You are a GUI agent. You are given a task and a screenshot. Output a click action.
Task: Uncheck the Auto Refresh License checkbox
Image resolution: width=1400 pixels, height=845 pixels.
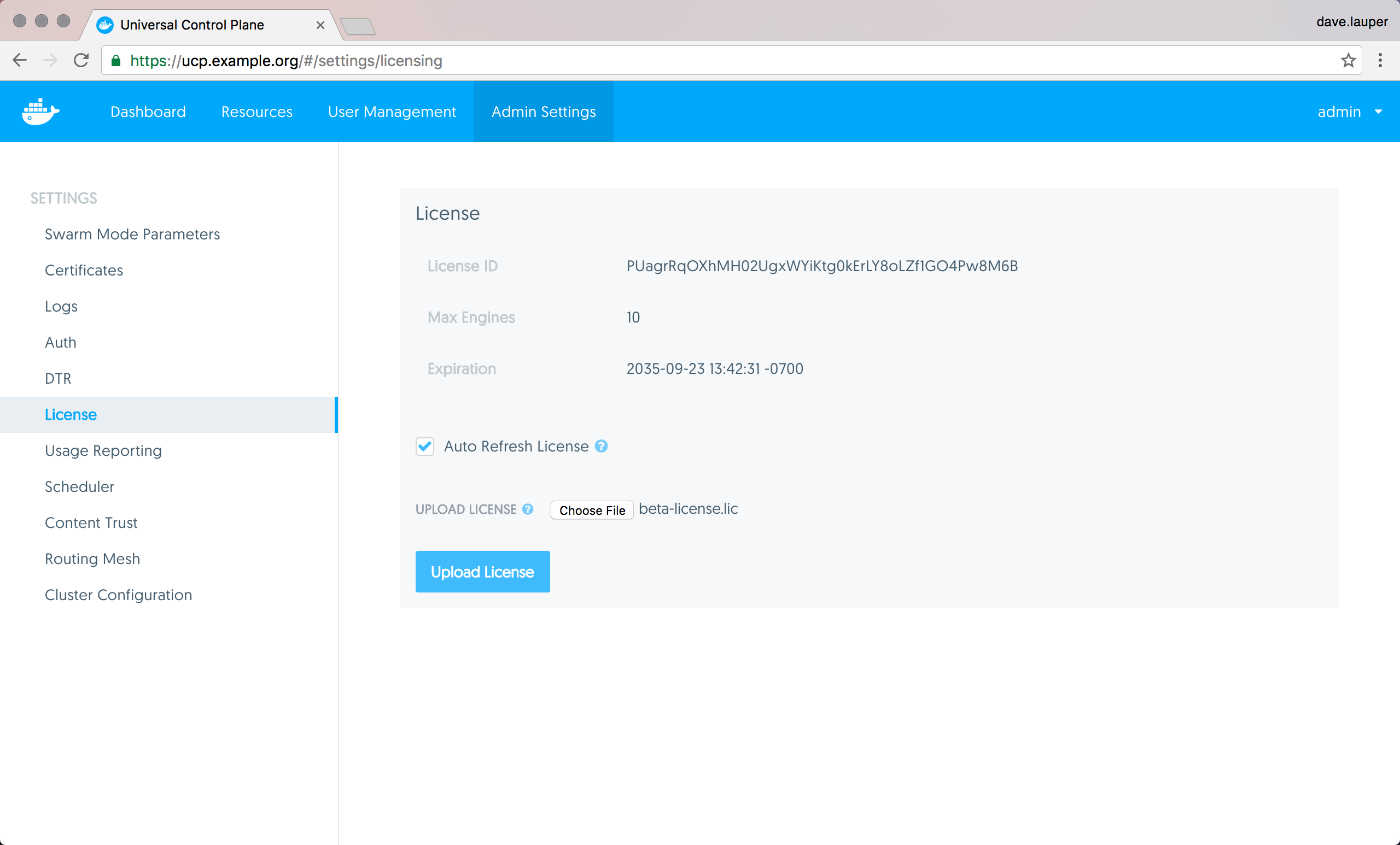click(x=425, y=447)
